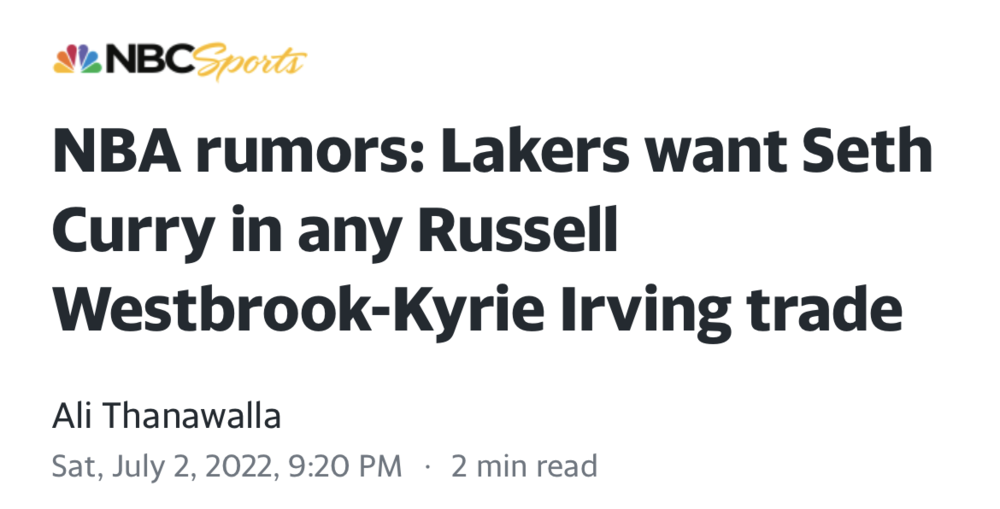The image size is (1000, 509).
Task: Click the name "Curry" in the headline
Action: click(134, 231)
